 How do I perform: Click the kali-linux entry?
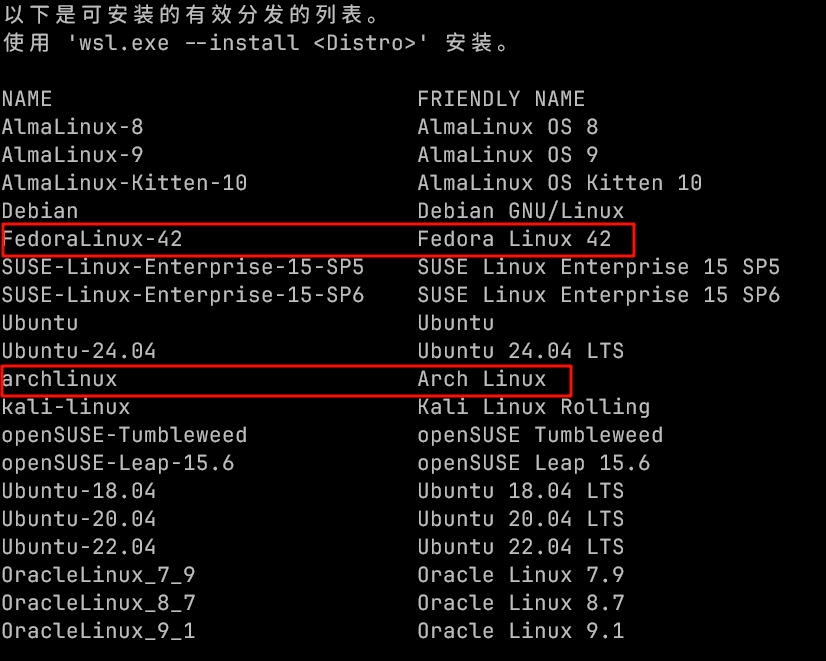[66, 407]
